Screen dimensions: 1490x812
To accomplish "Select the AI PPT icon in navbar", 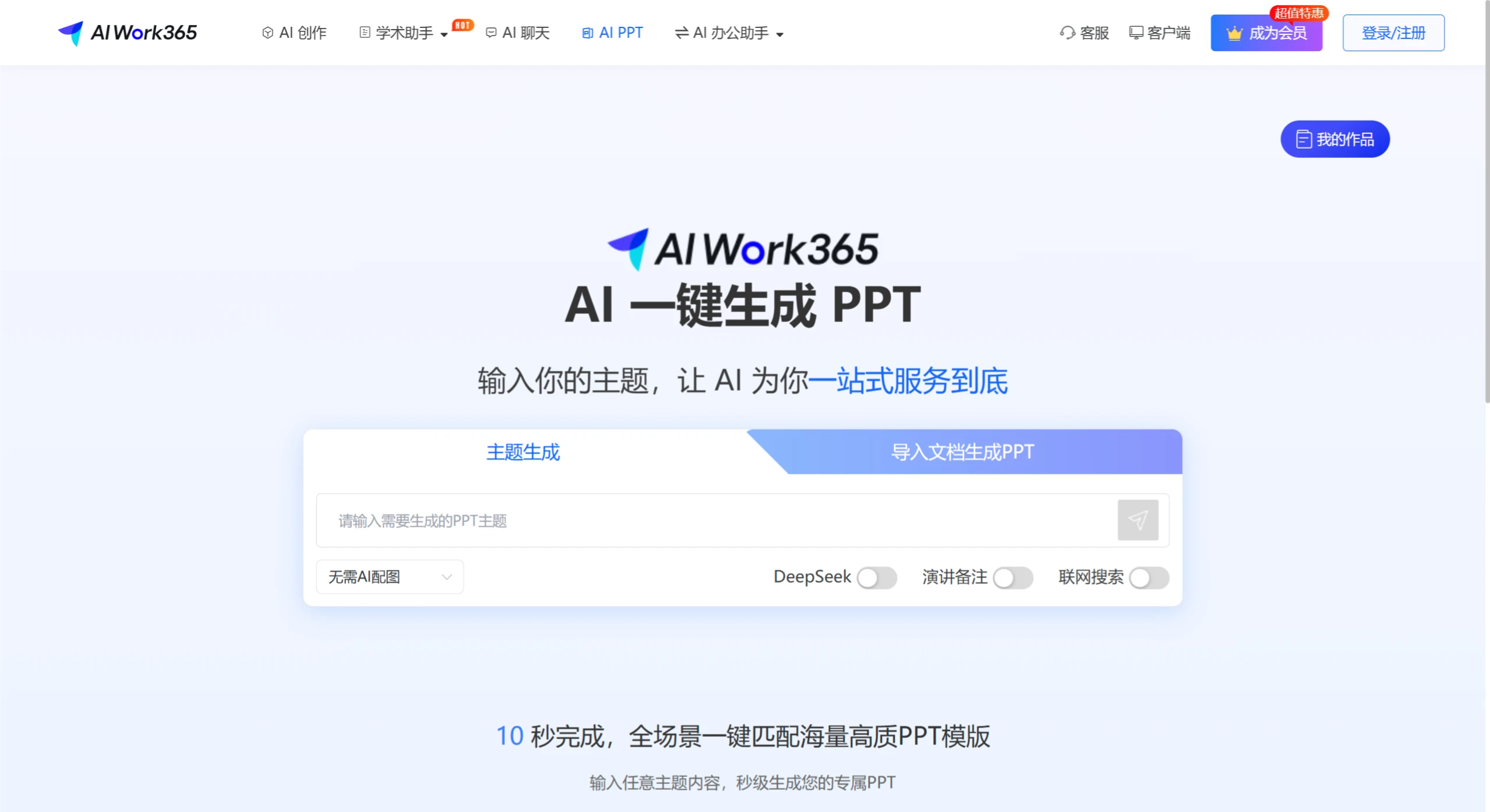I will point(586,33).
